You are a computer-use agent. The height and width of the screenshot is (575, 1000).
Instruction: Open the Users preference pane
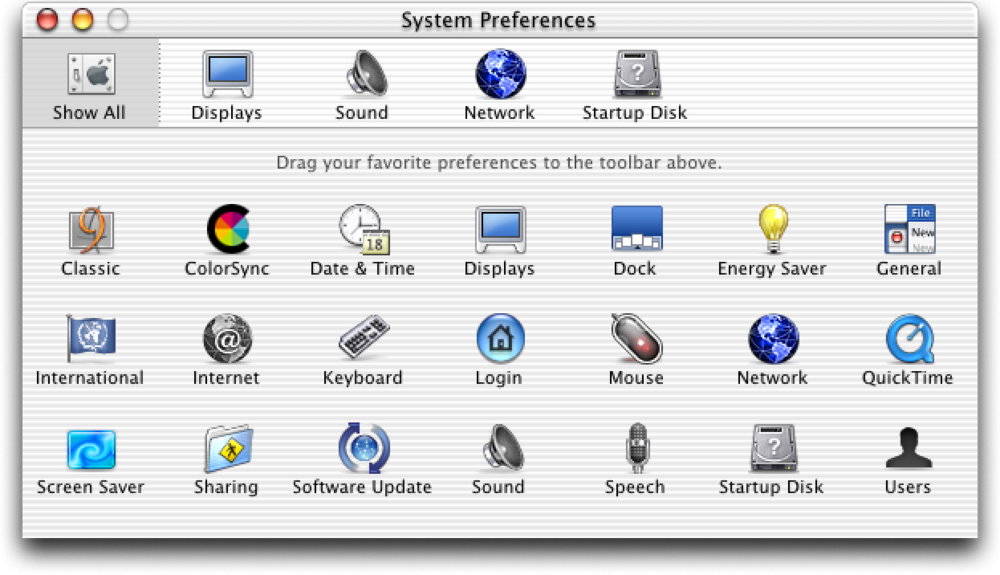tap(909, 460)
